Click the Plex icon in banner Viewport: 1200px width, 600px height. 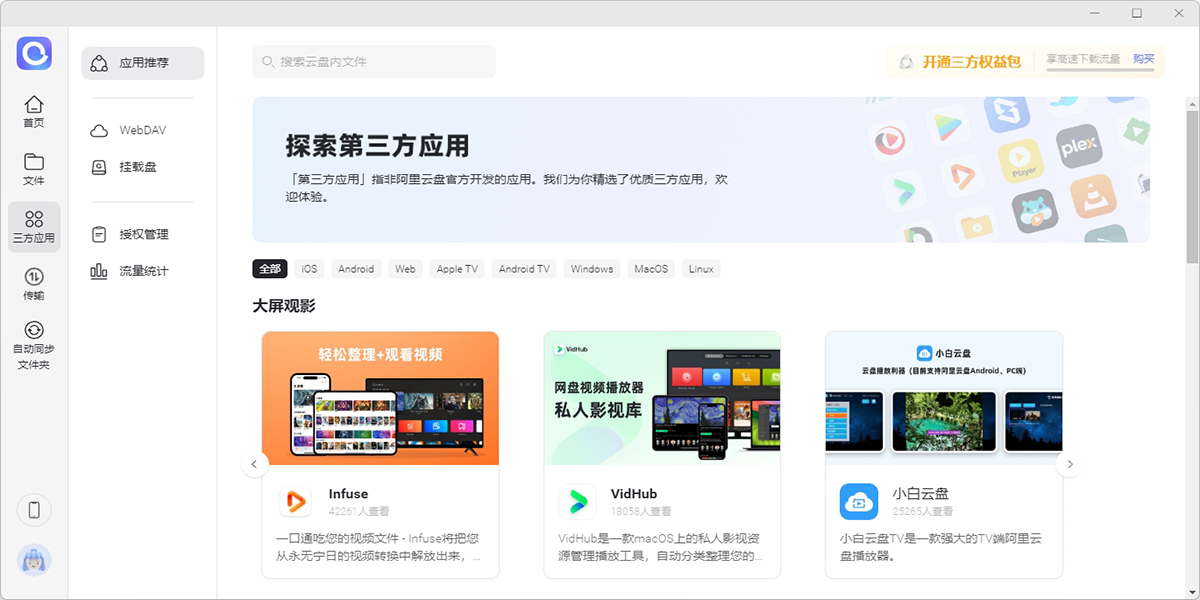1078,144
